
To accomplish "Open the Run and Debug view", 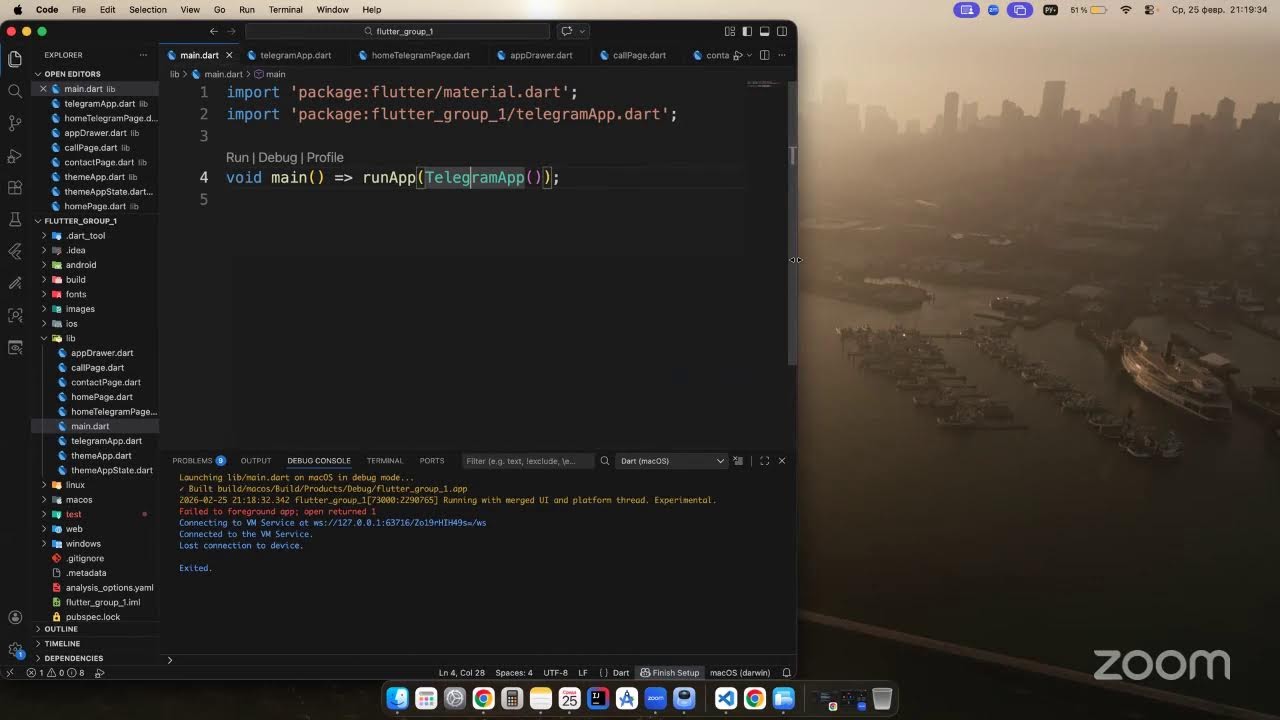I will 15,155.
